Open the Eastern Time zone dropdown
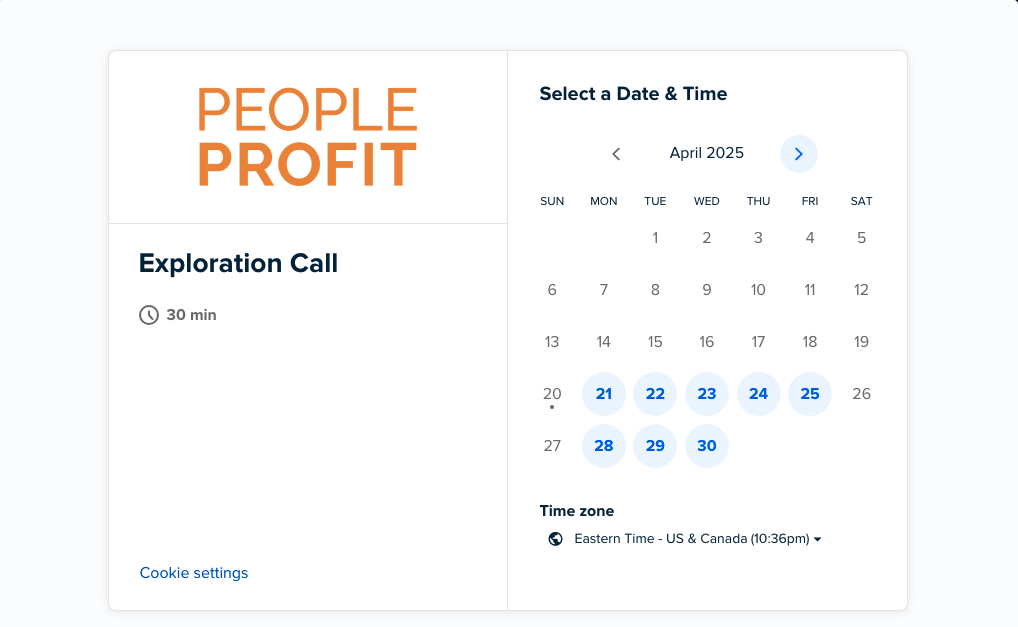Screen dimensions: 1018x627 pos(691,539)
